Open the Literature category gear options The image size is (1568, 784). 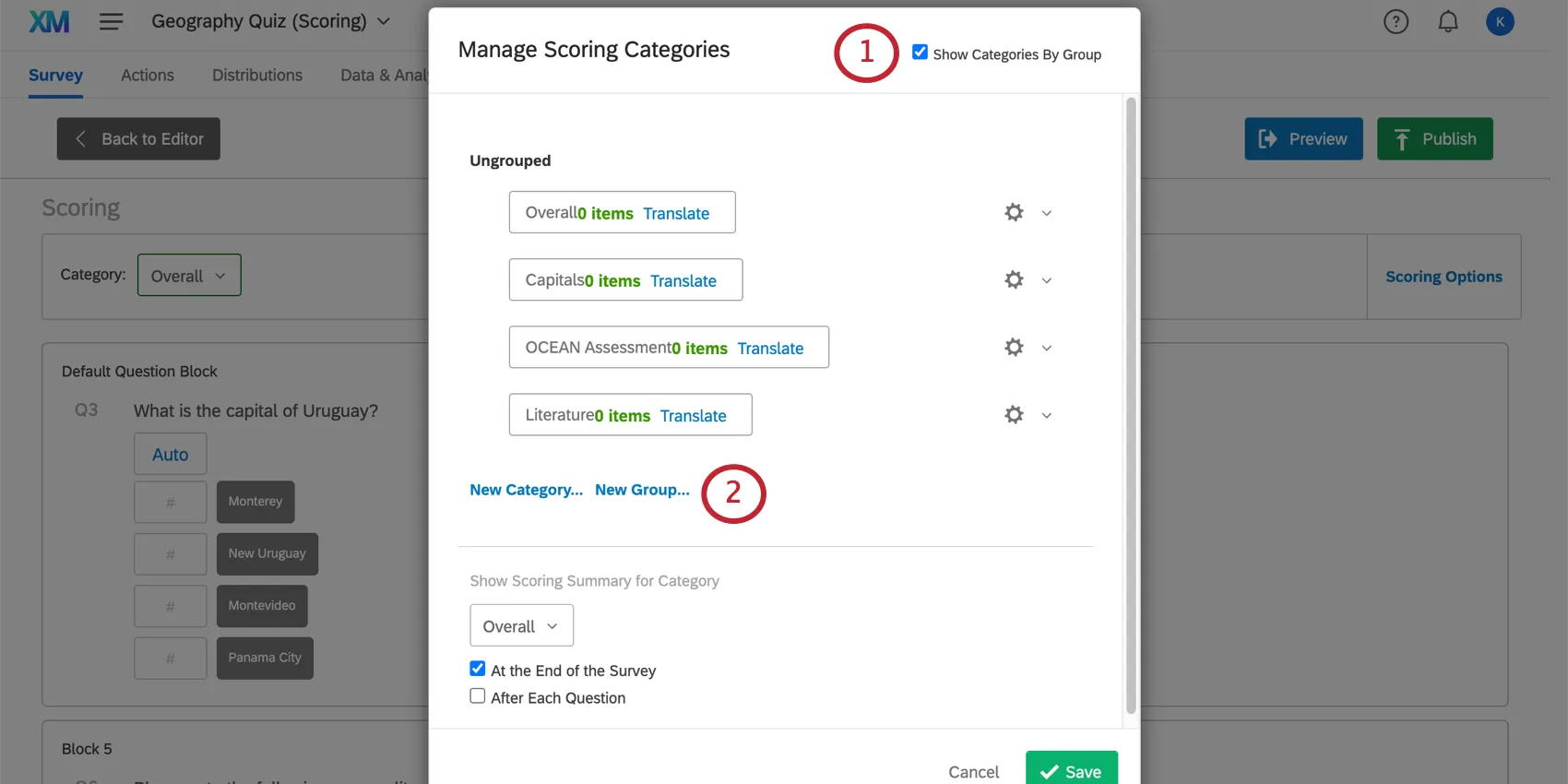1014,415
